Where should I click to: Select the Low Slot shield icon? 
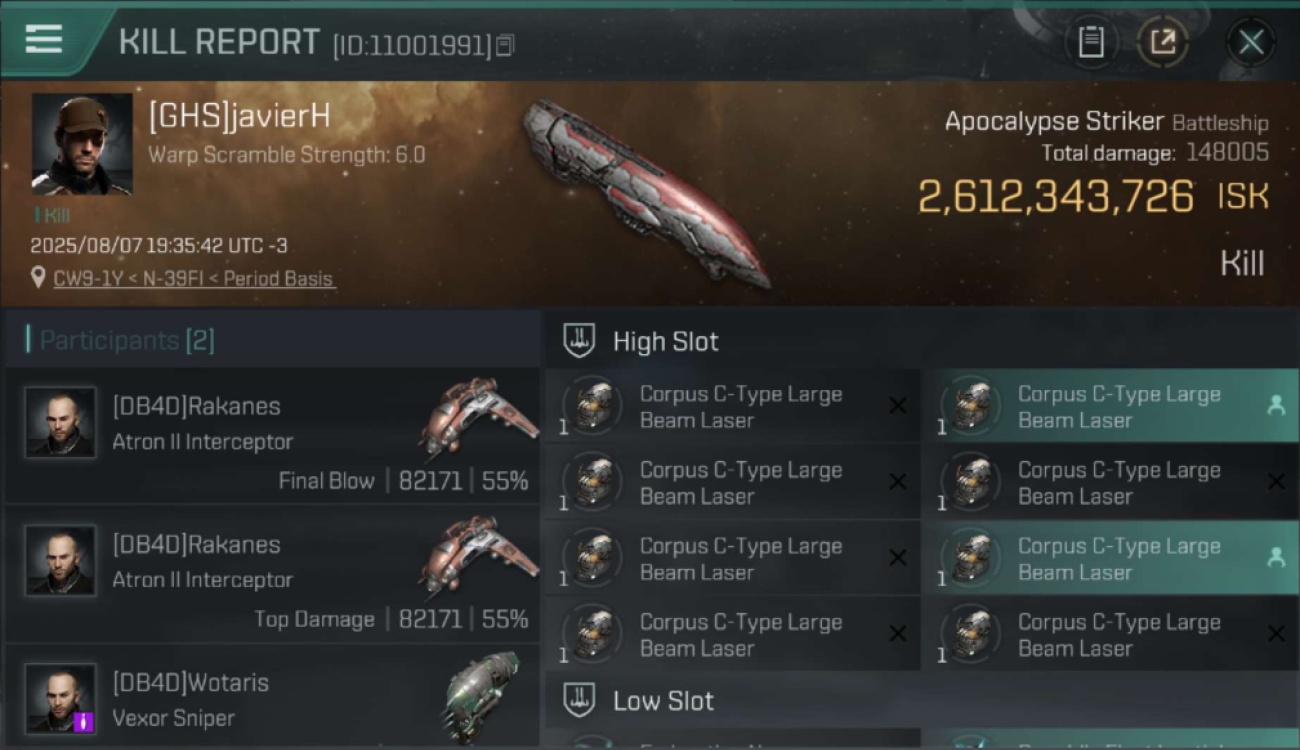[x=579, y=701]
